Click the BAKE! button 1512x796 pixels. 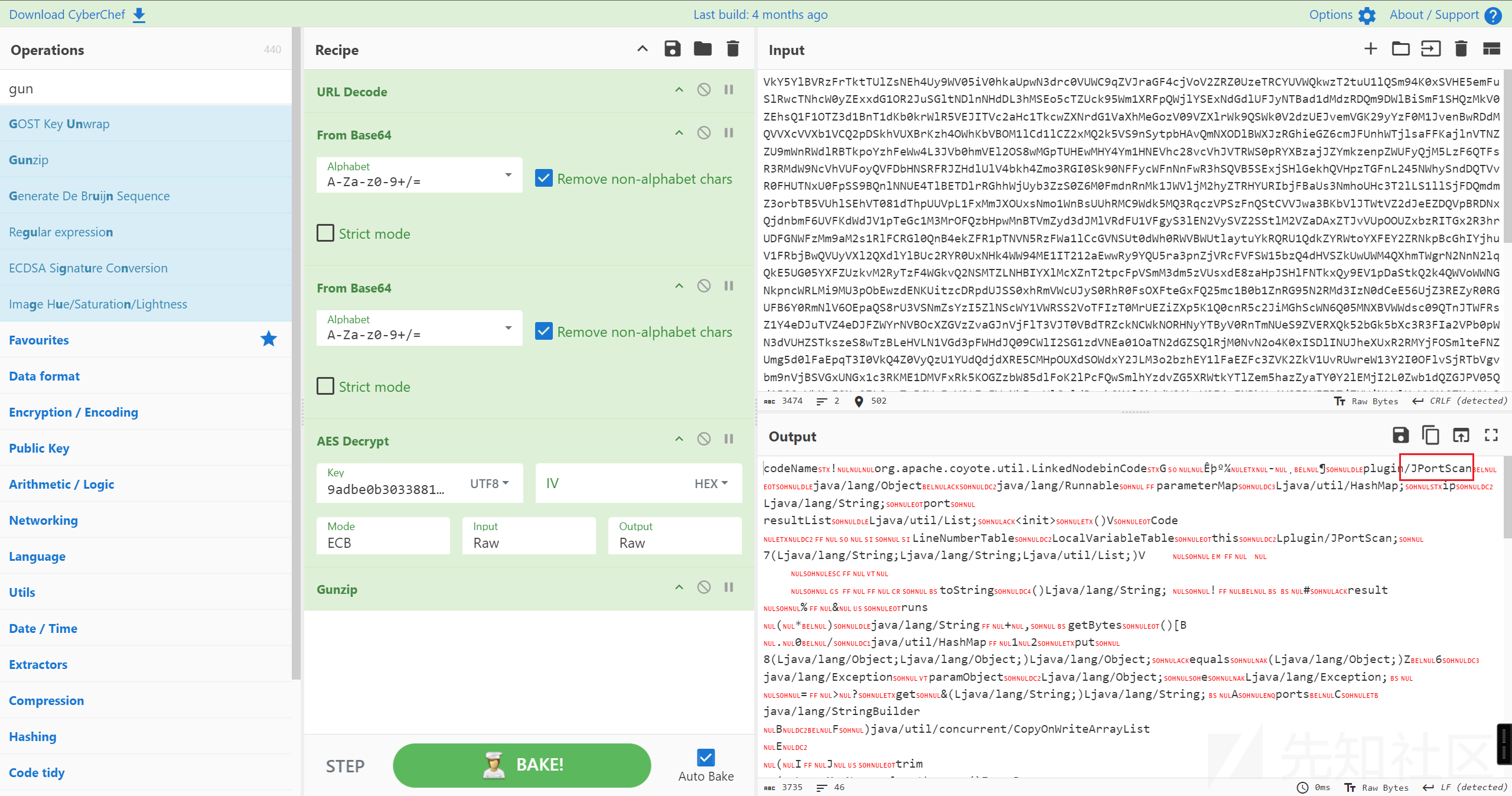tap(522, 765)
